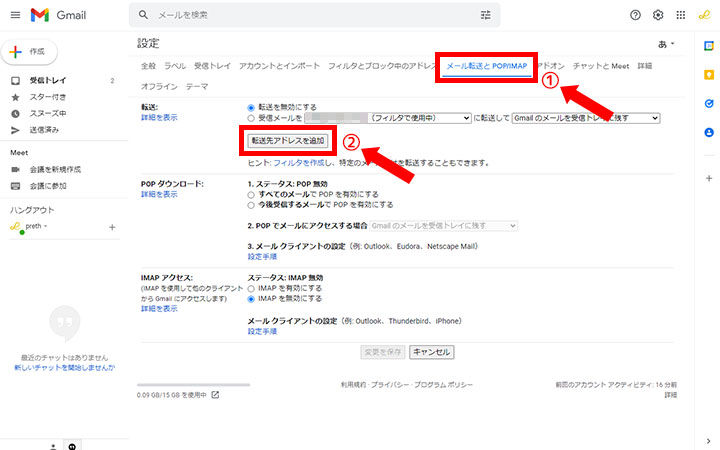This screenshot has width=720, height=450.
Task: Switch to the オフライン tab
Action: click(x=159, y=86)
